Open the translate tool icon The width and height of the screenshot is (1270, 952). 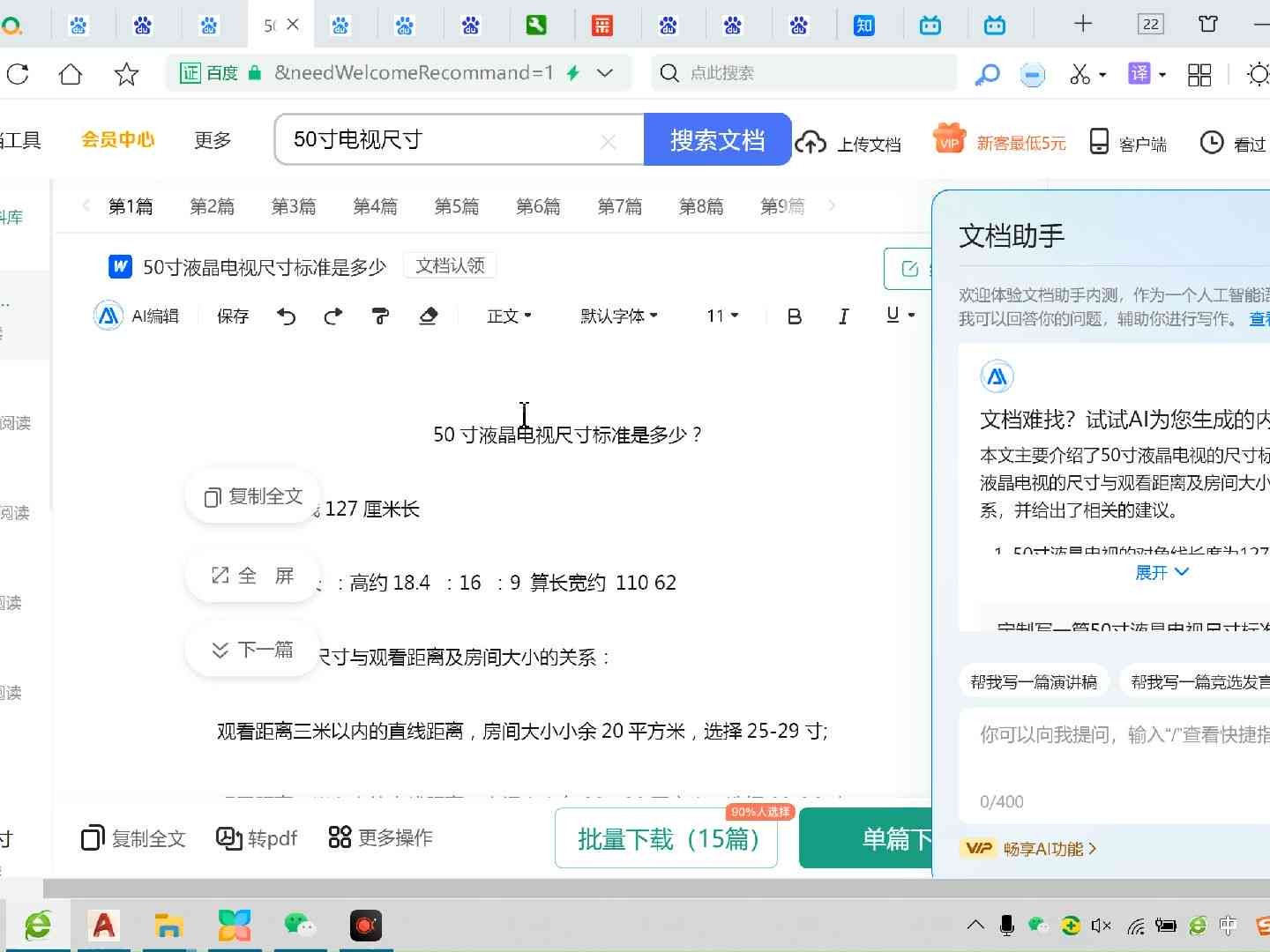pos(1139,73)
